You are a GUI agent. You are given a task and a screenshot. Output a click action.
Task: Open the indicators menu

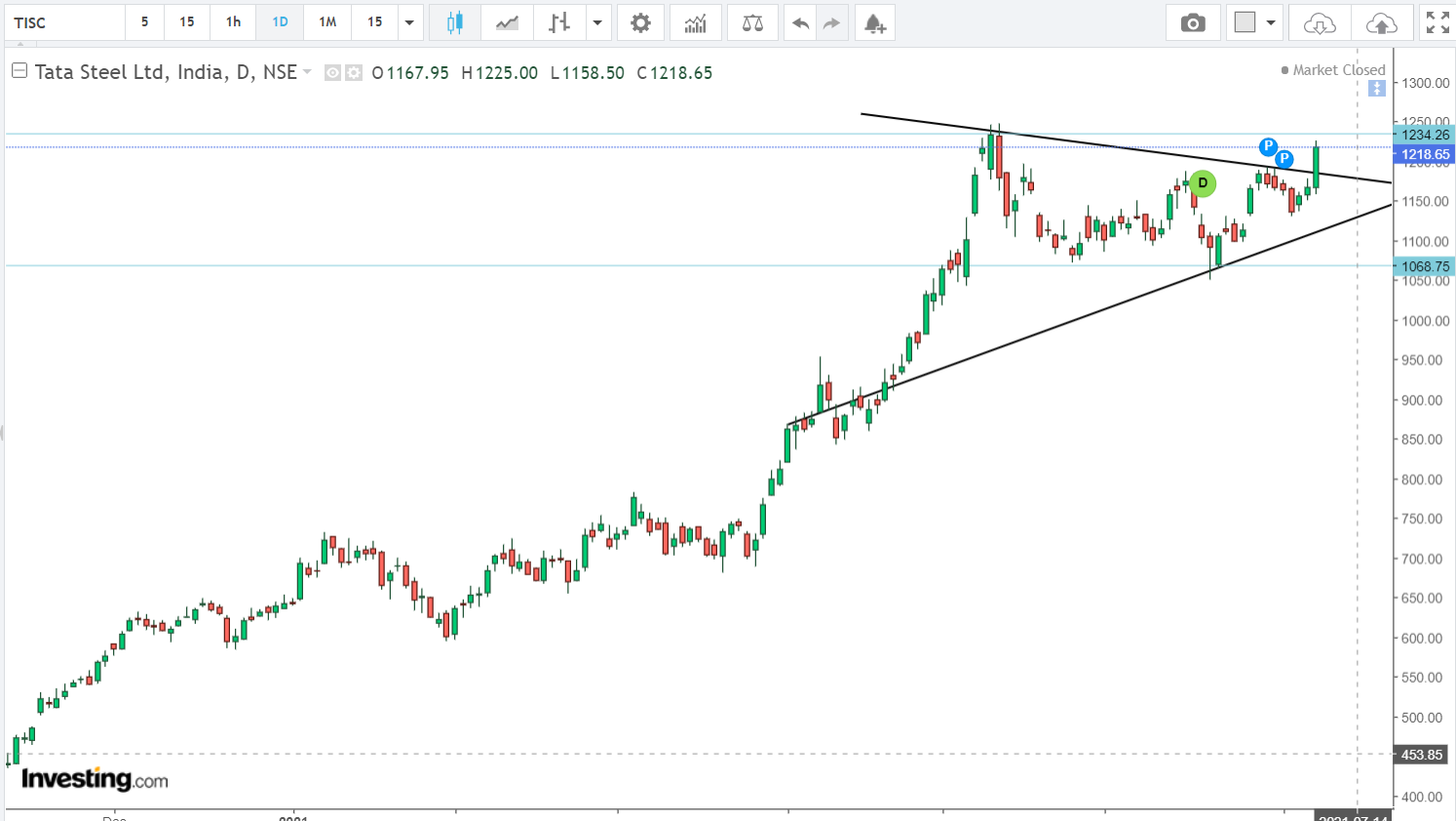(695, 22)
